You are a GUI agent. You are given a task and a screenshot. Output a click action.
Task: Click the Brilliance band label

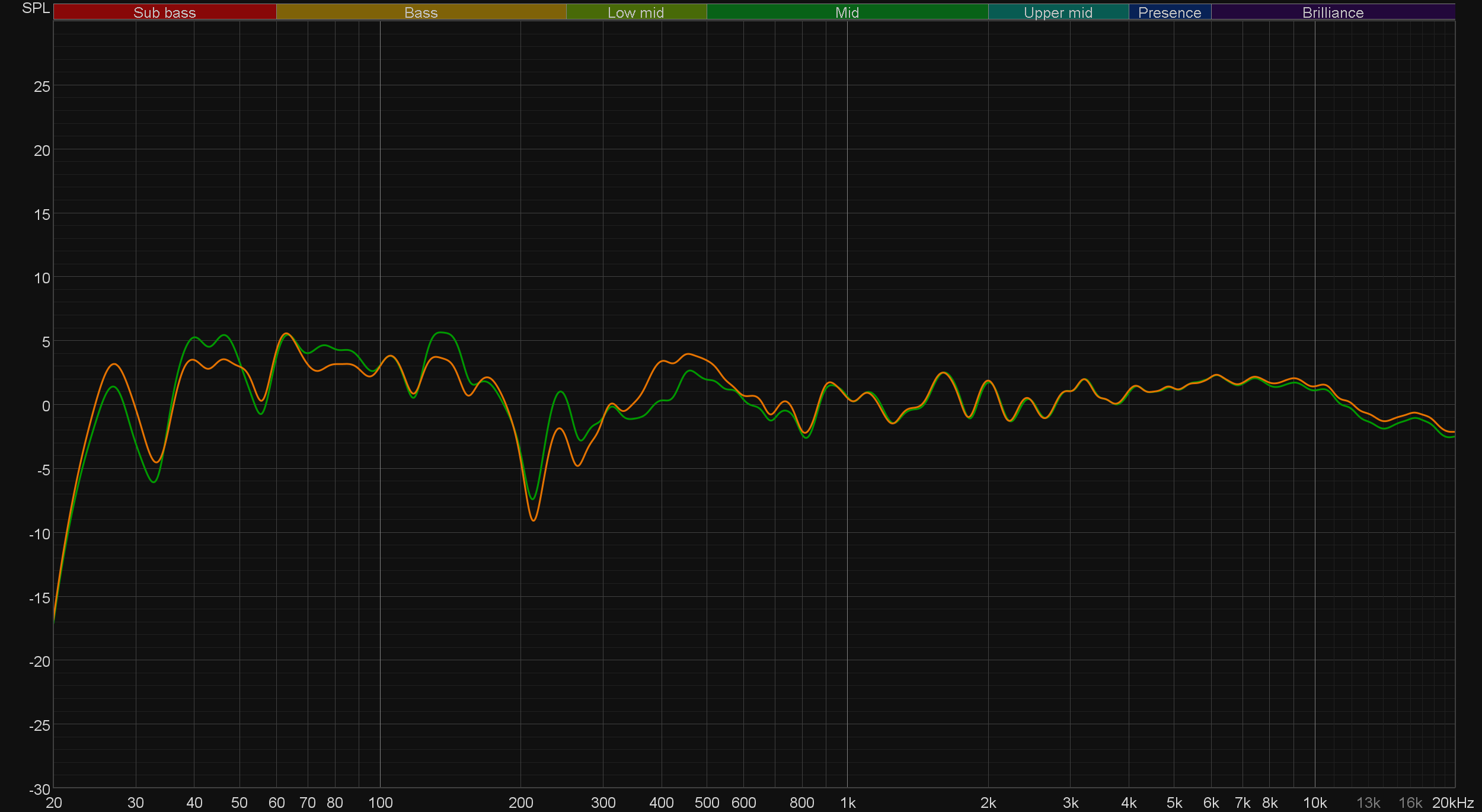coord(1333,12)
